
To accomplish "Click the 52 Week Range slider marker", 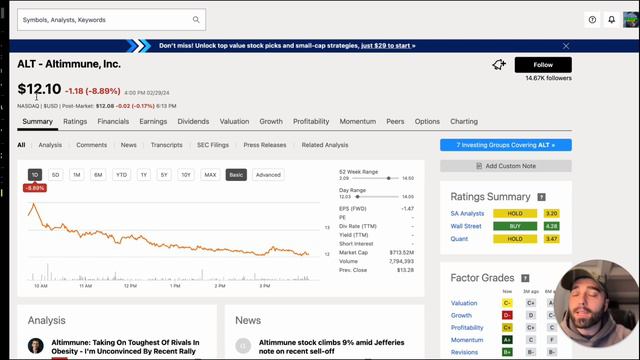I will [389, 178].
